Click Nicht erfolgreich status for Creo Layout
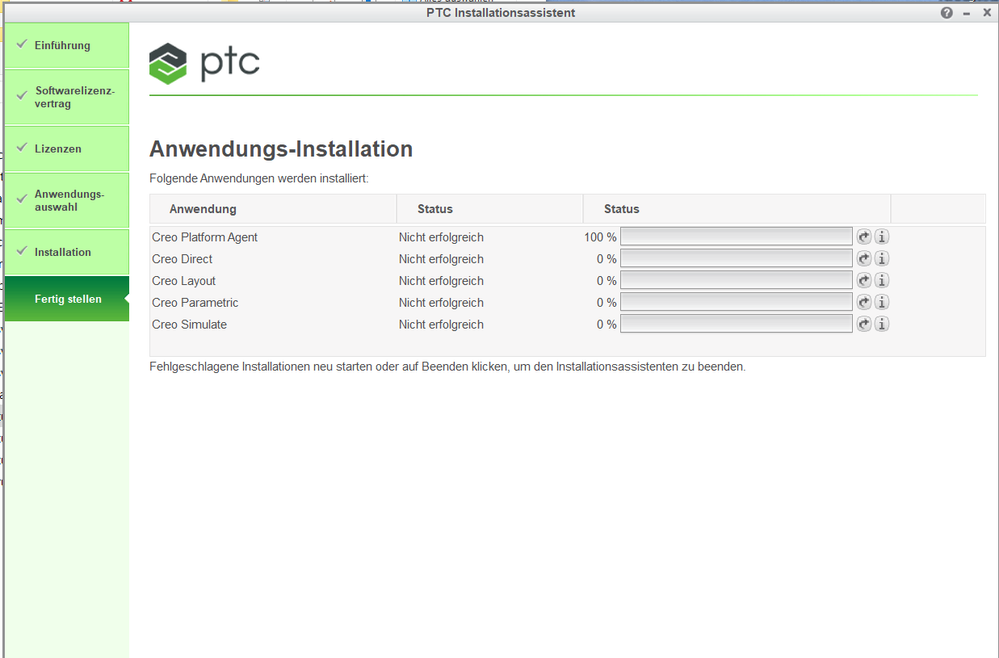999x658 pixels. point(441,280)
